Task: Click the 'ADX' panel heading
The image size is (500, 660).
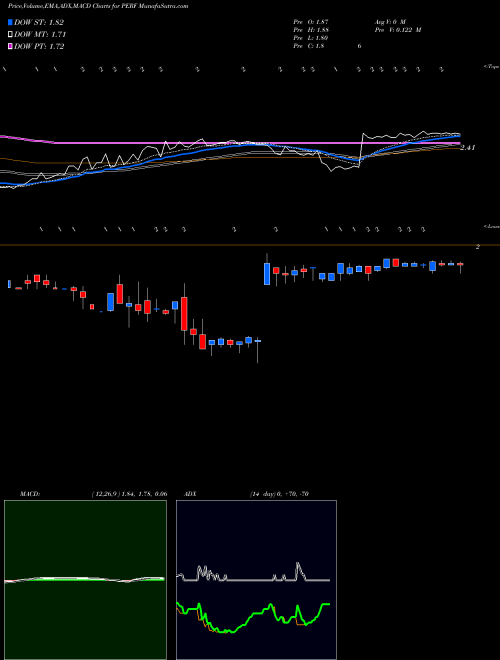Action: point(190,494)
